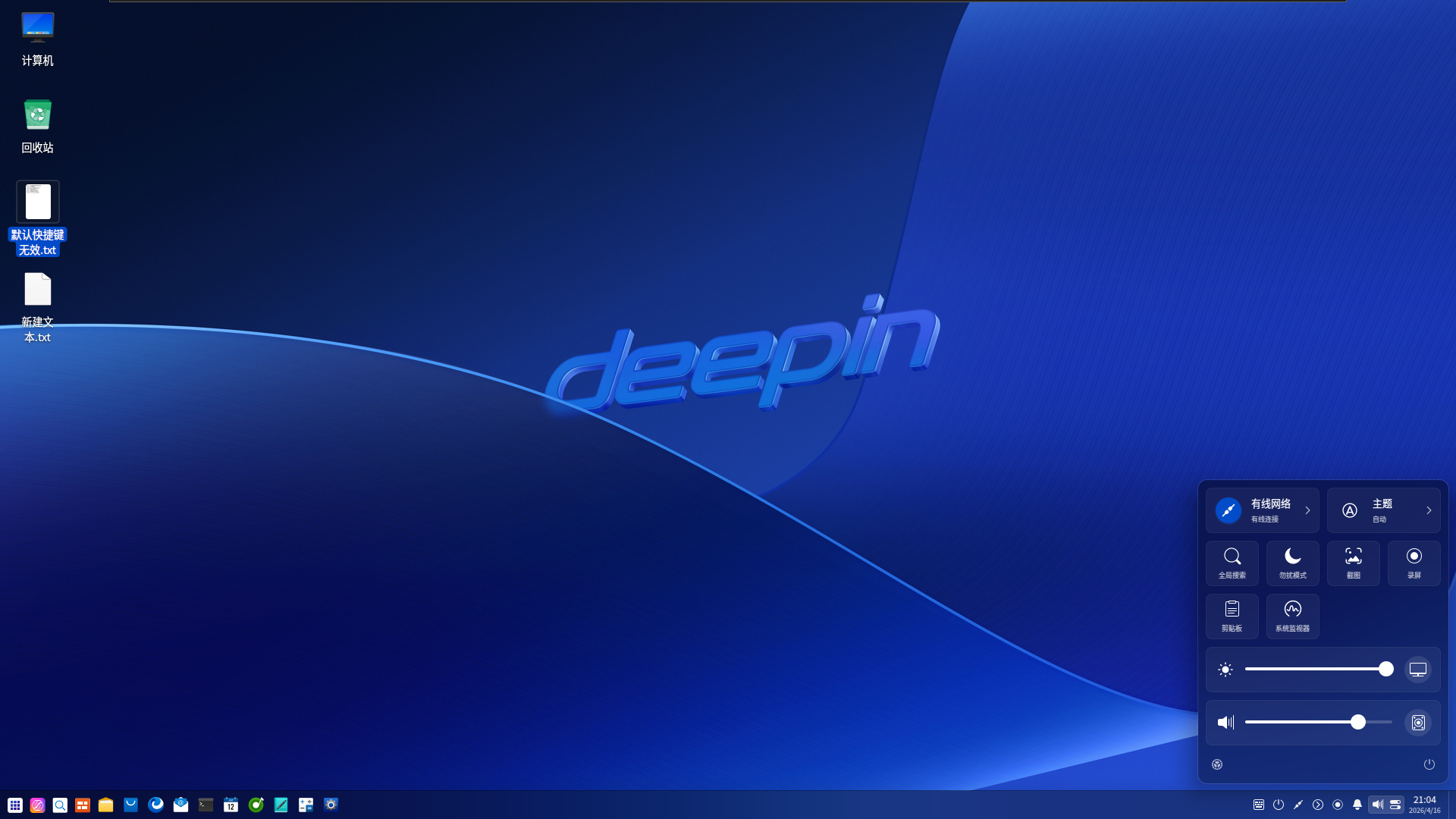1456x819 pixels.
Task: Open the system monitor (系统监视器) tile
Action: (1292, 616)
